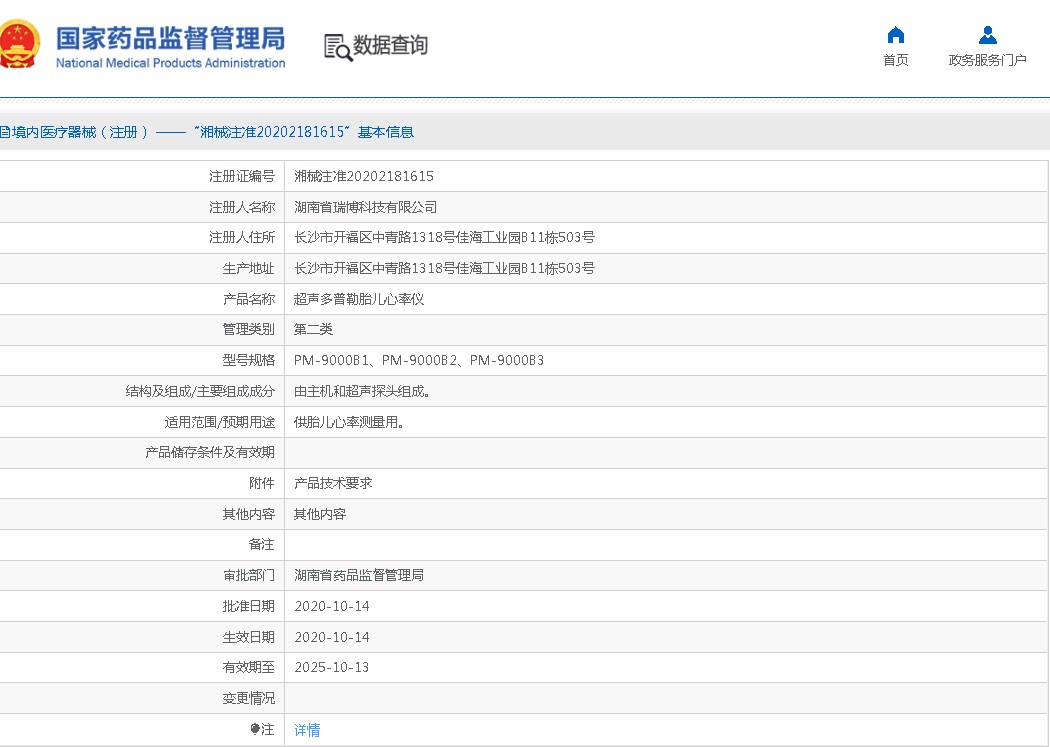Click the 产品名称 label
Viewport: 1050px width, 747px height.
248,299
